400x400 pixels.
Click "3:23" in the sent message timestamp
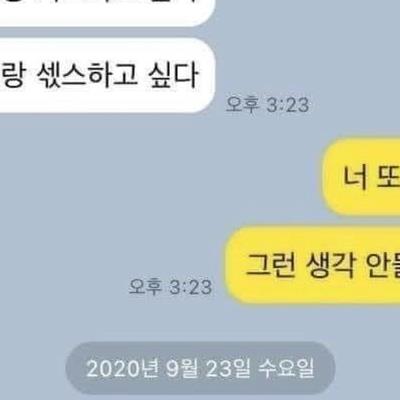click(191, 287)
